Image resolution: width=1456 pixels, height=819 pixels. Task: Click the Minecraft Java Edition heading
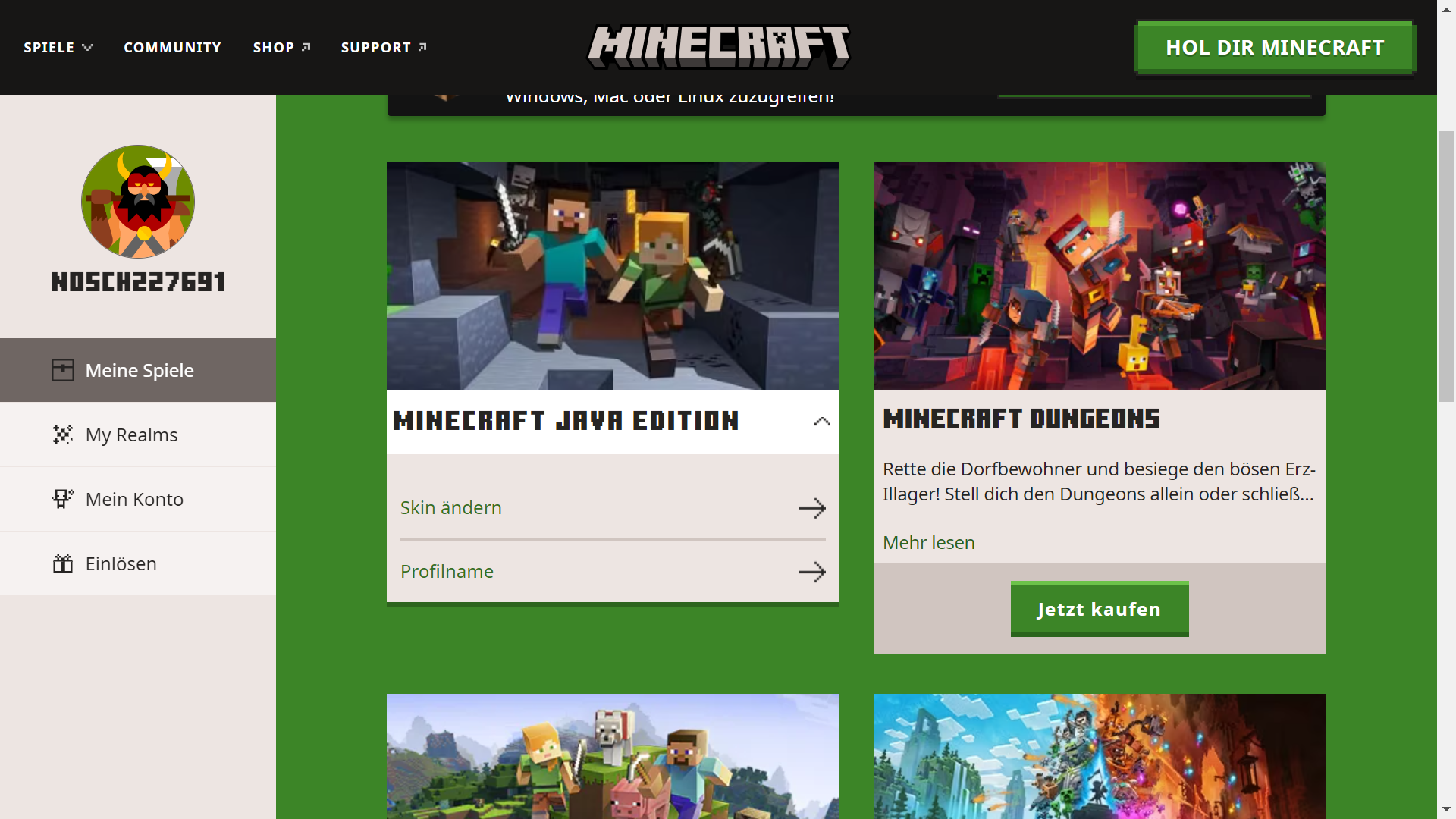point(566,421)
